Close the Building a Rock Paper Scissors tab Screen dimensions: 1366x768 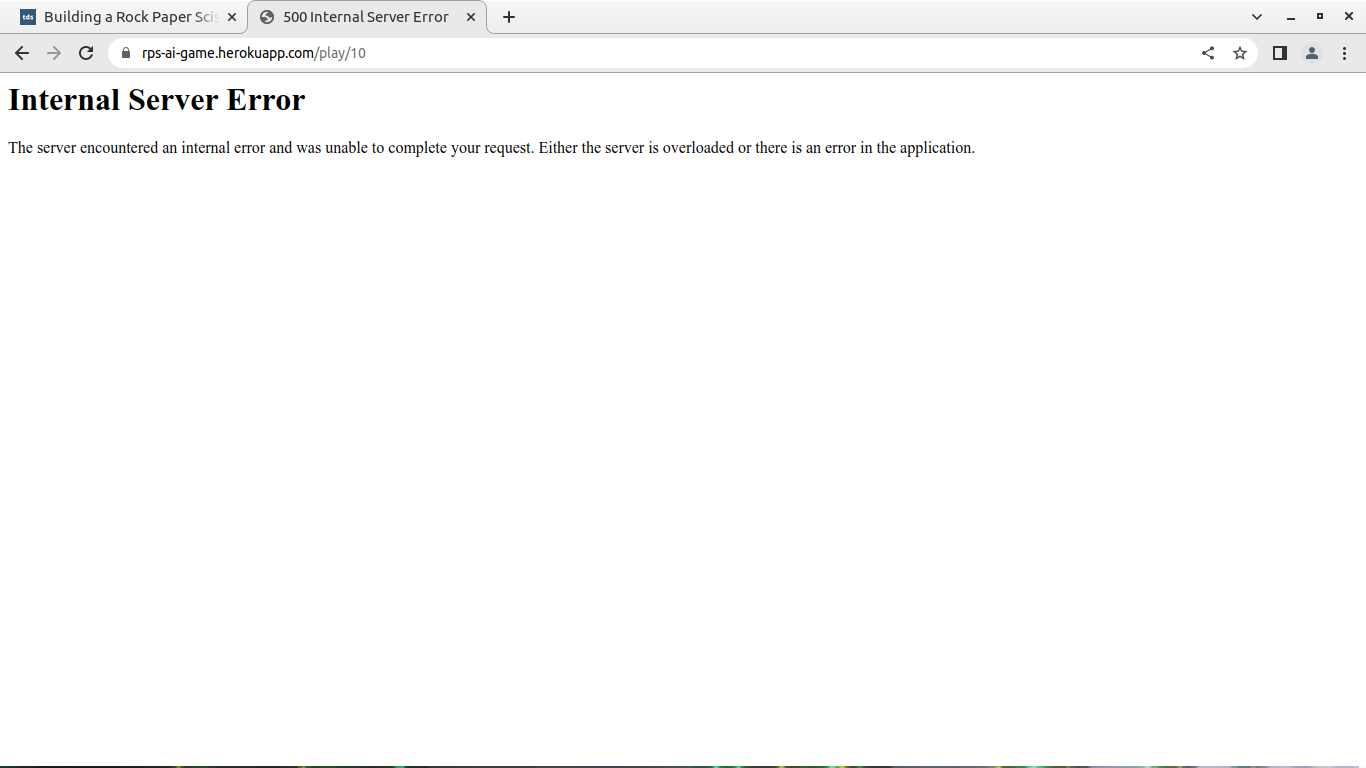pyautogui.click(x=232, y=17)
